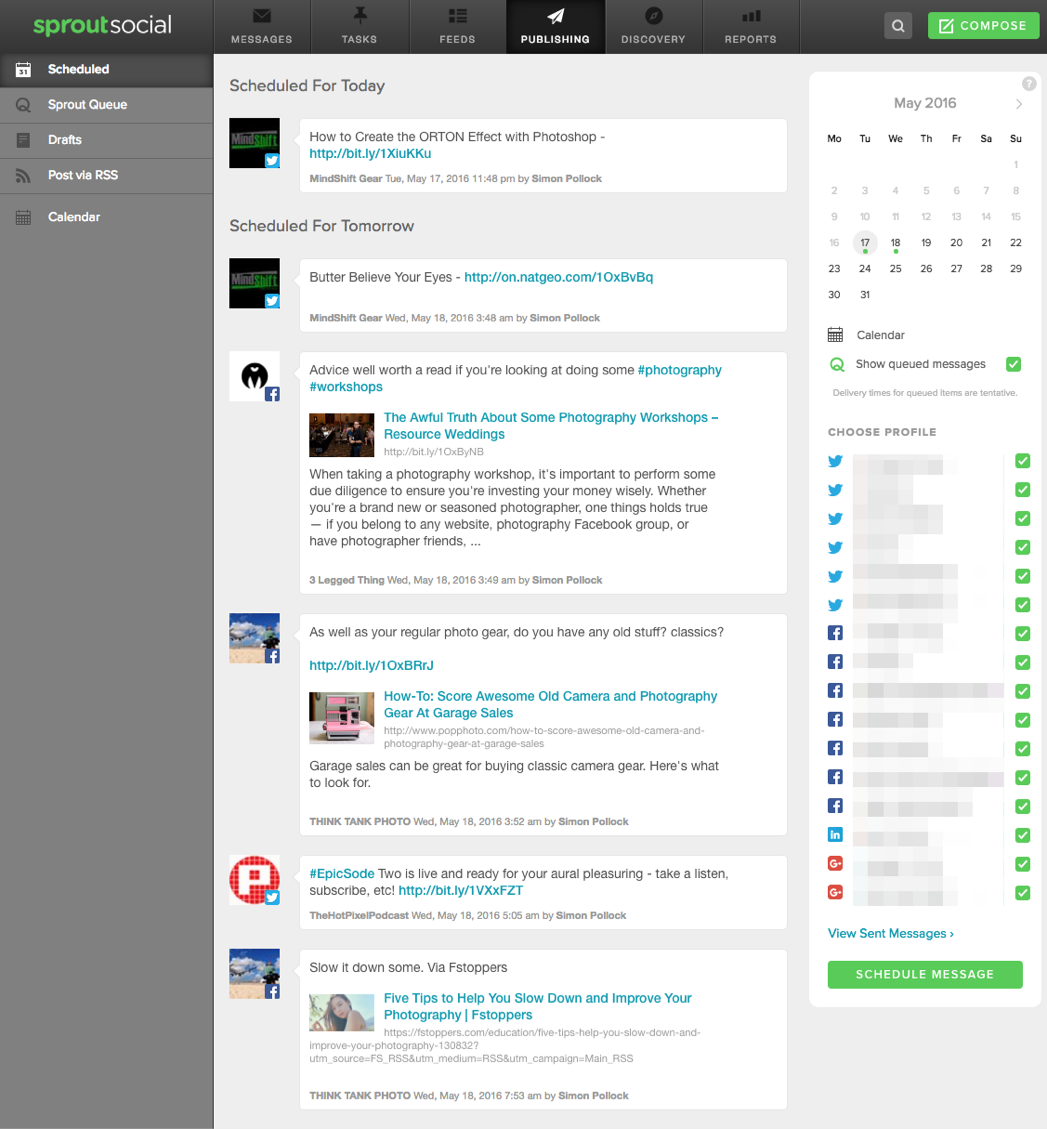Open Calendar in the left sidebar
Screen dimensions: 1047x1129
107,217
